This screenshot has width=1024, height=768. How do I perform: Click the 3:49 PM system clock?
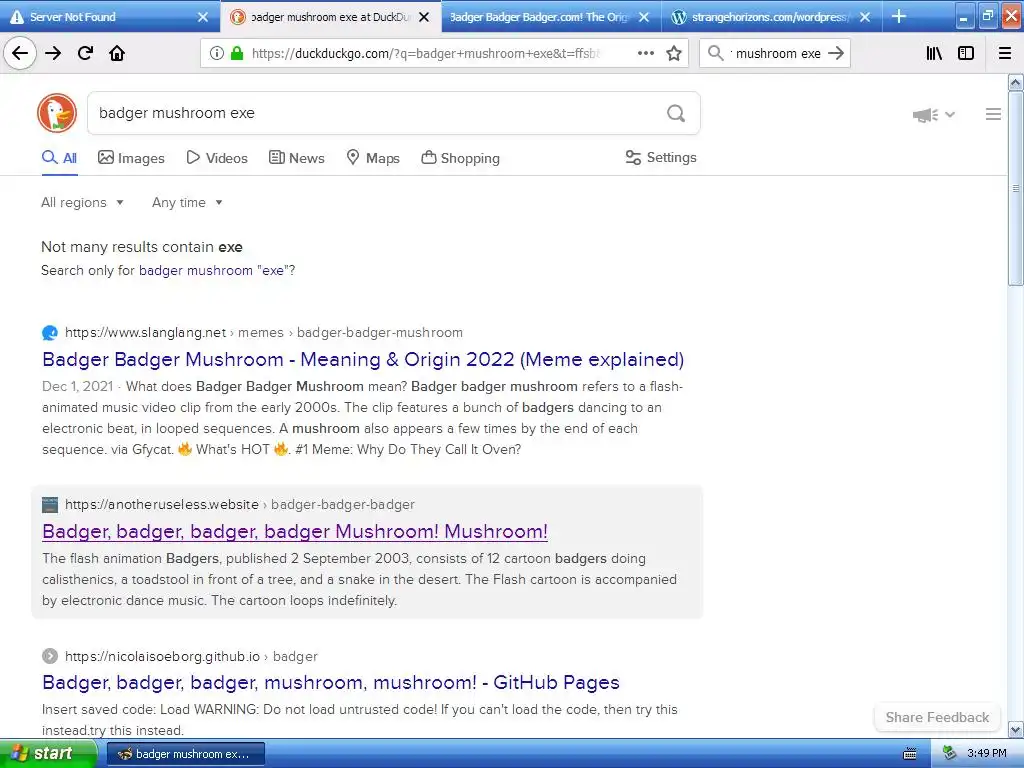(x=986, y=754)
